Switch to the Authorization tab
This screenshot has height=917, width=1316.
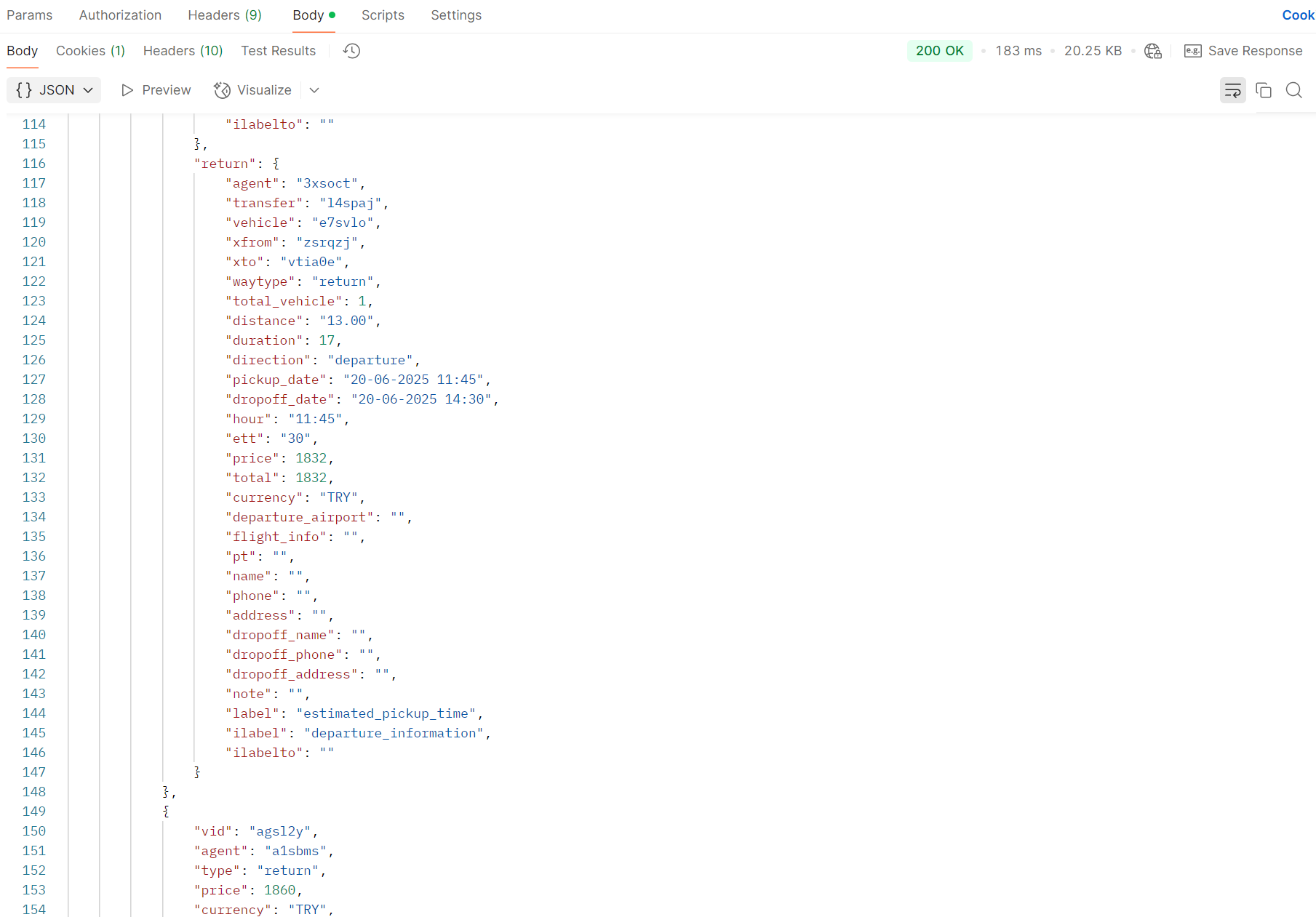120,15
